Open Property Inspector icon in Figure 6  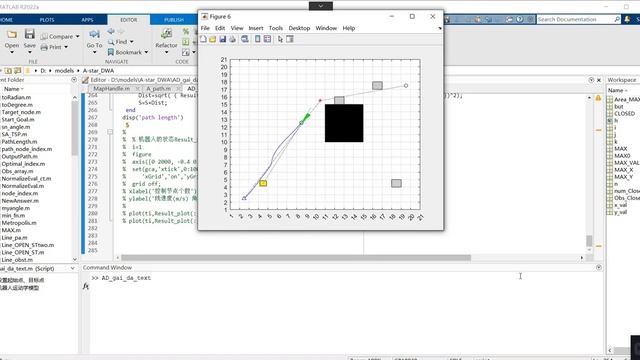pos(290,39)
